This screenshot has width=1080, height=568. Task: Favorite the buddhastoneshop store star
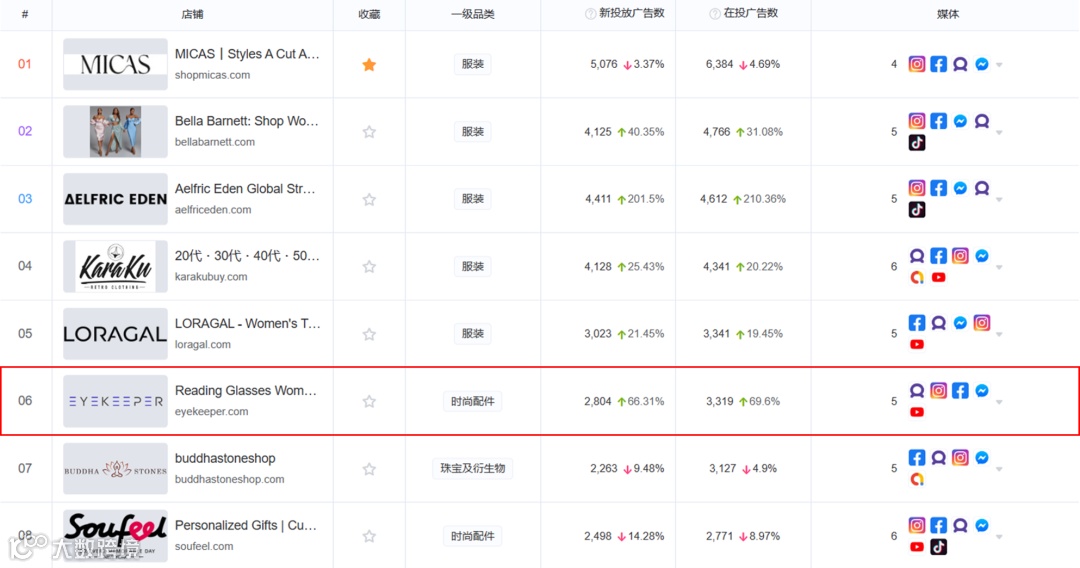tap(369, 469)
